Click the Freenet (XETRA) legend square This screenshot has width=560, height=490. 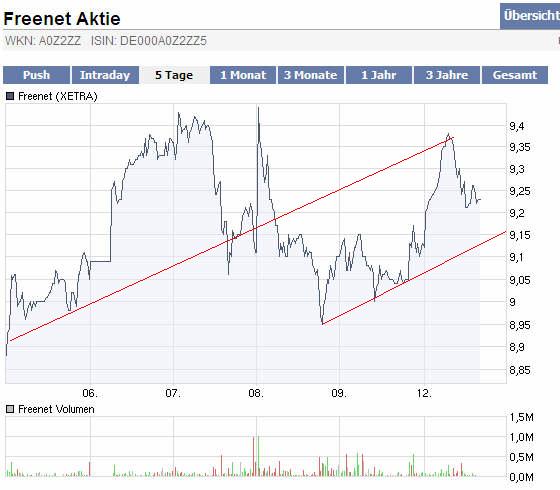10,96
